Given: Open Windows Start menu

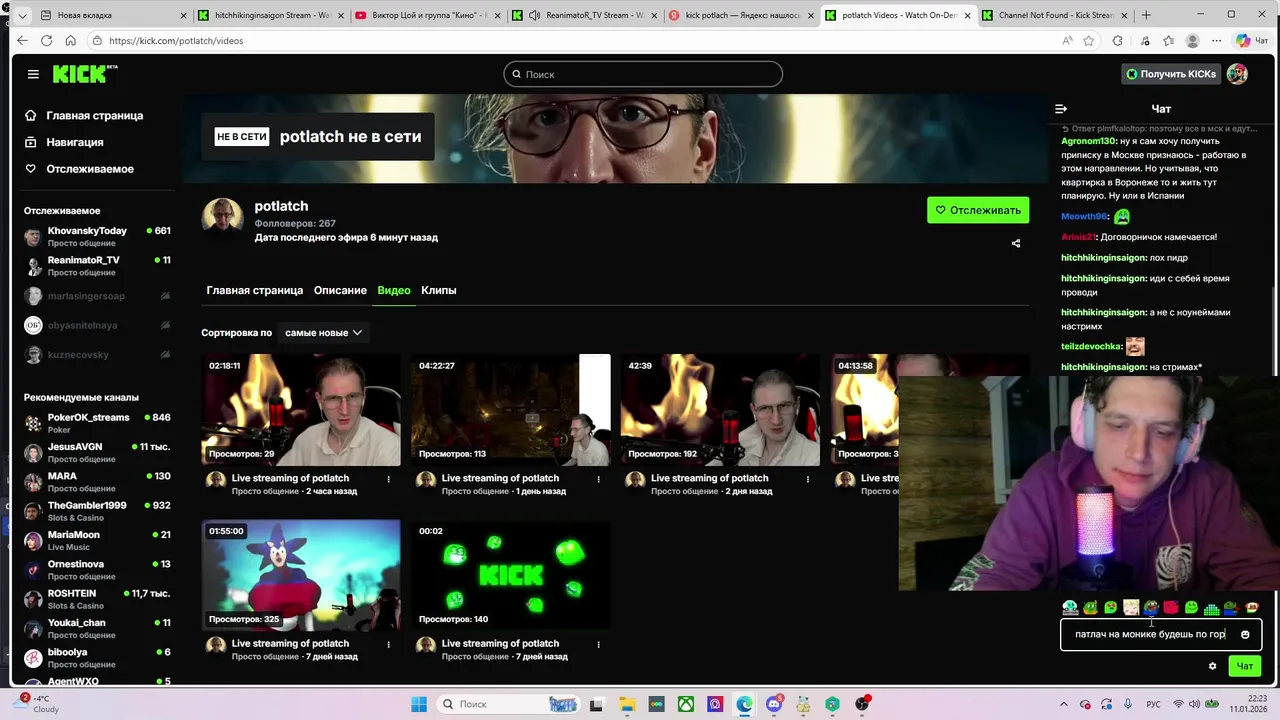Looking at the screenshot, I should pos(419,704).
